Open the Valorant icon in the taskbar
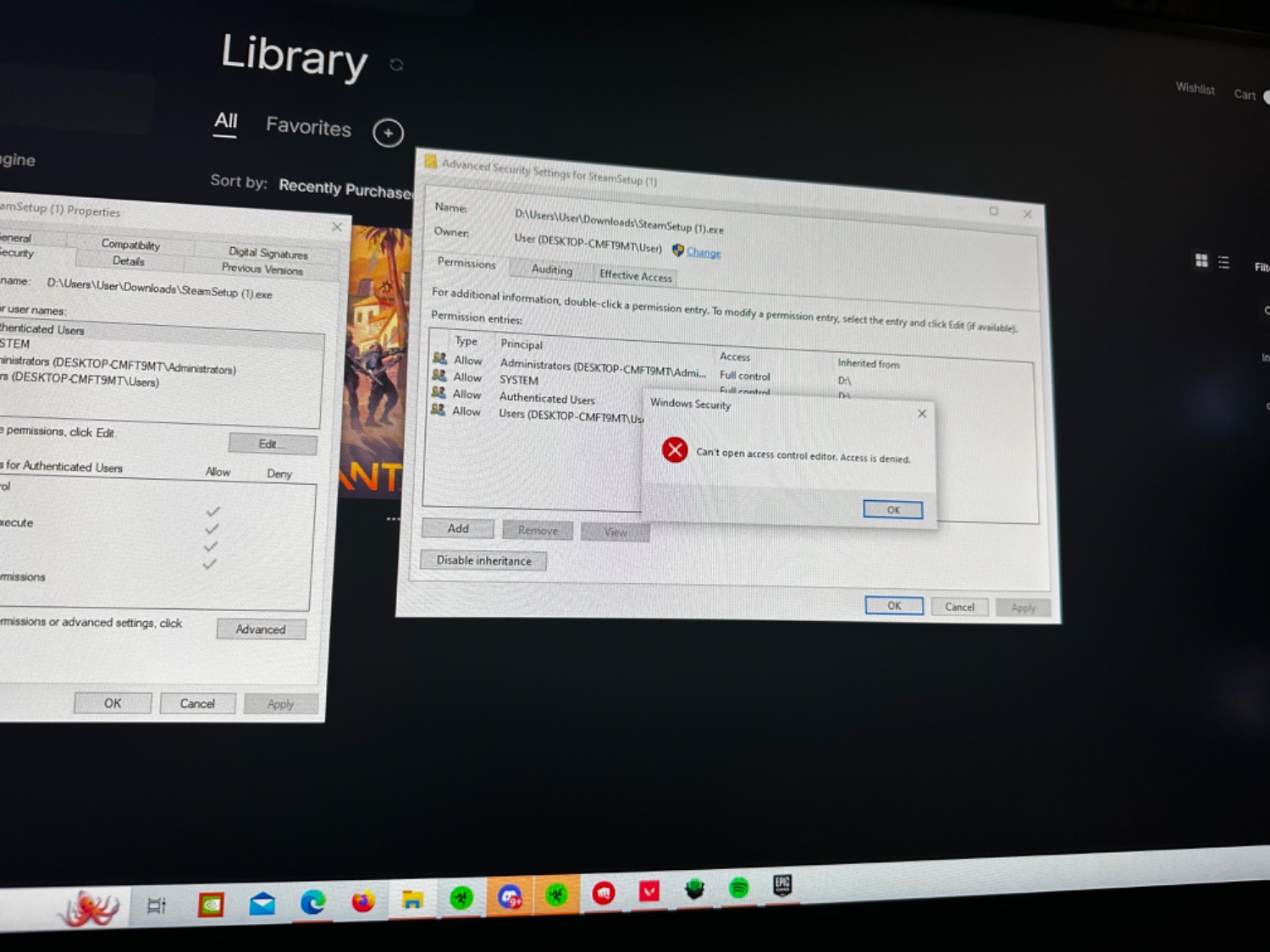 pos(649,891)
